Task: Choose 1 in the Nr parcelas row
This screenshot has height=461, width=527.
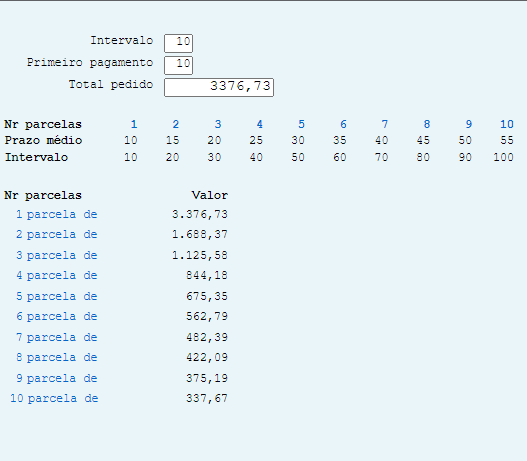Action: (x=134, y=124)
